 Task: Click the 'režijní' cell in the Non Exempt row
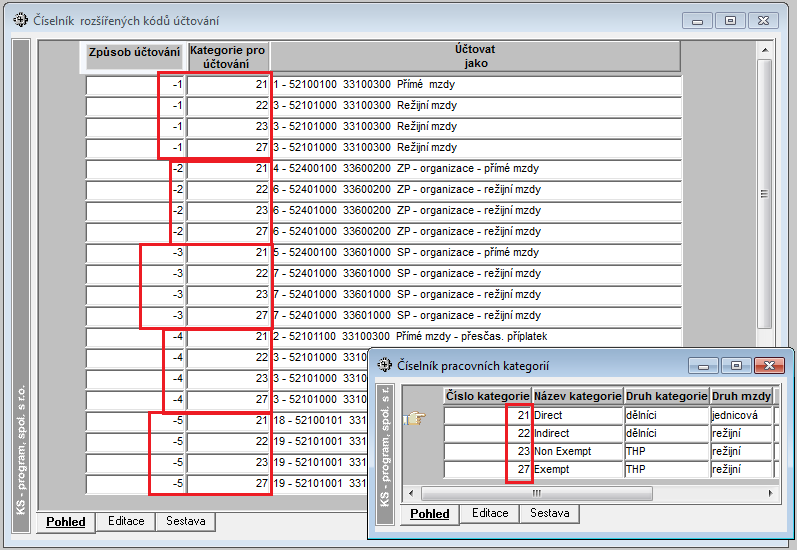click(742, 451)
